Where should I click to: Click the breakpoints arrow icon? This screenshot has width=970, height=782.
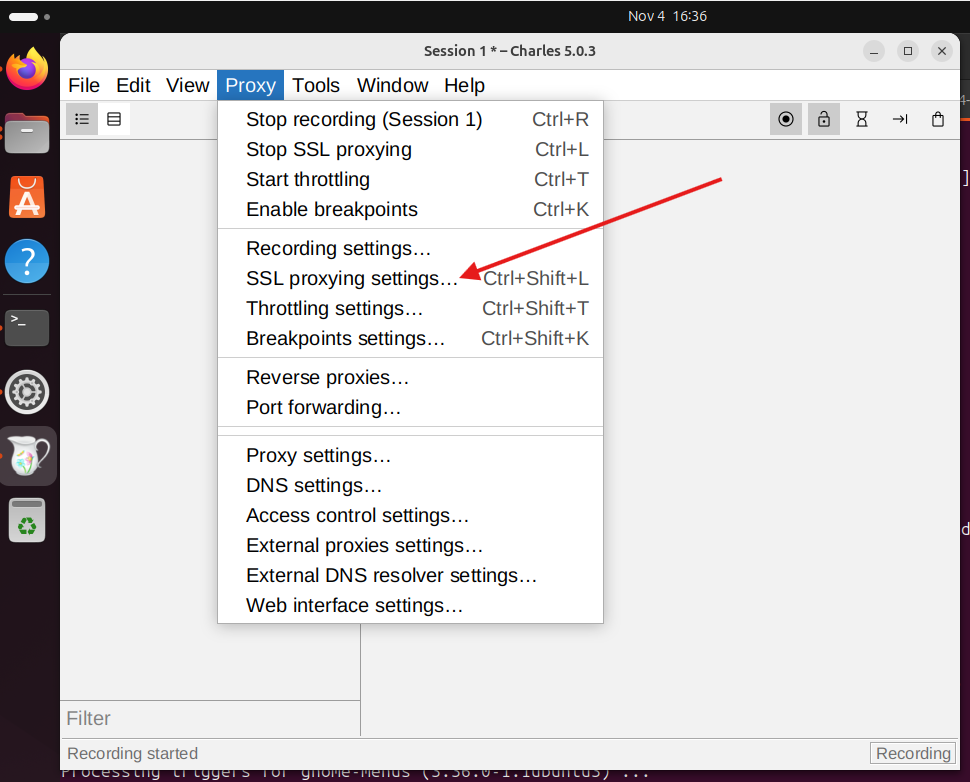(900, 120)
